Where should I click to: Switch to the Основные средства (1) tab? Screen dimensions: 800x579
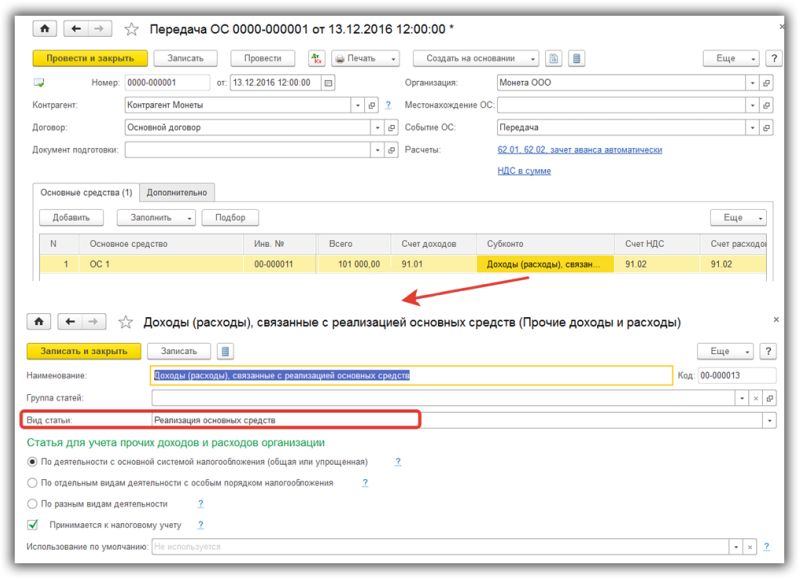coord(86,192)
